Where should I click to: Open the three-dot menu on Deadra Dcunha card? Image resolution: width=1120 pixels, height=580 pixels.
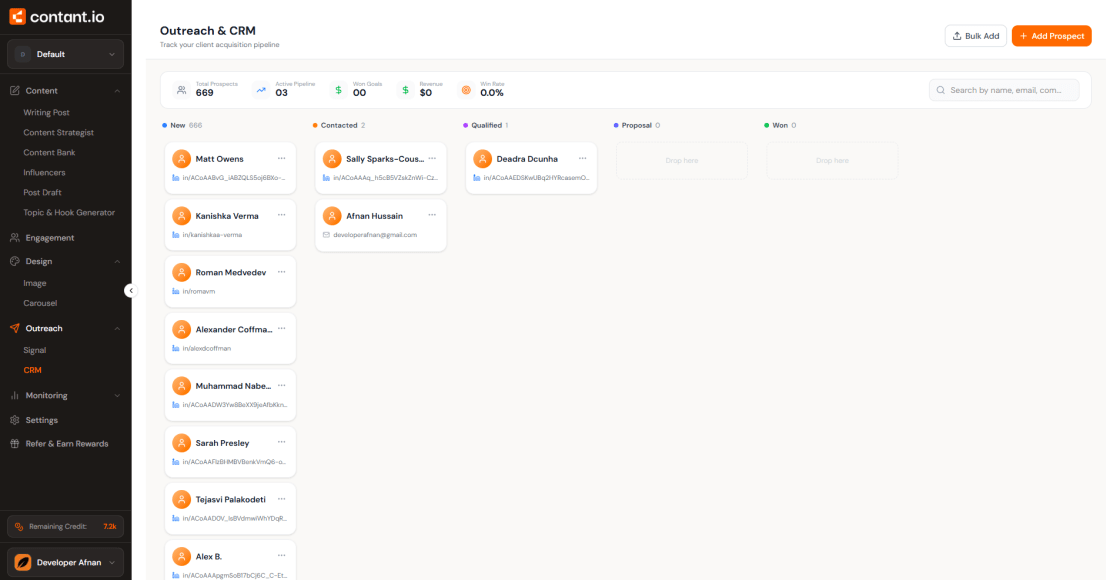tap(583, 159)
